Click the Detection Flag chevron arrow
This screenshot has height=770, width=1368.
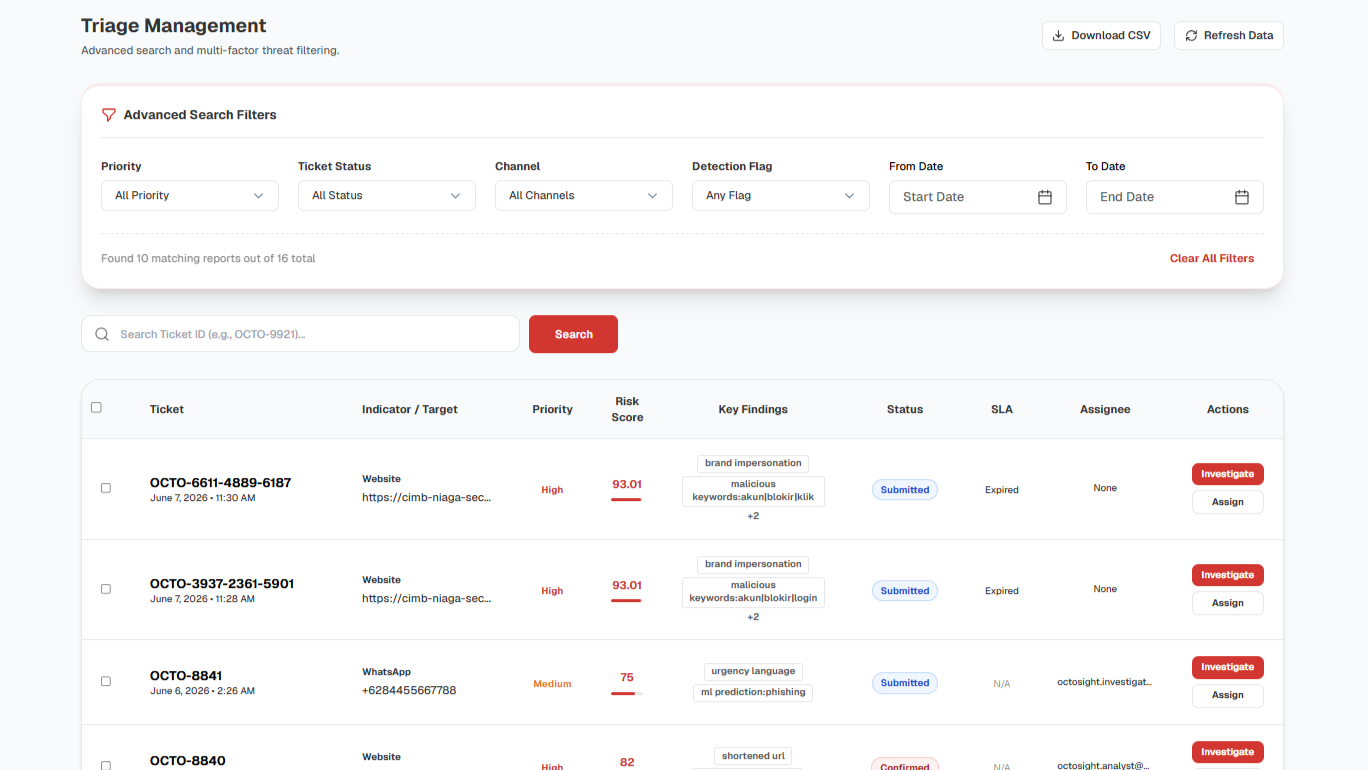[849, 196]
